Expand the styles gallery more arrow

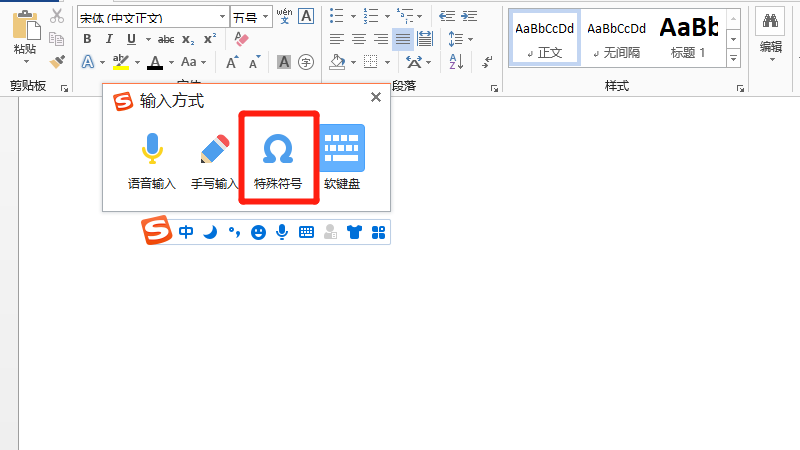tap(733, 58)
